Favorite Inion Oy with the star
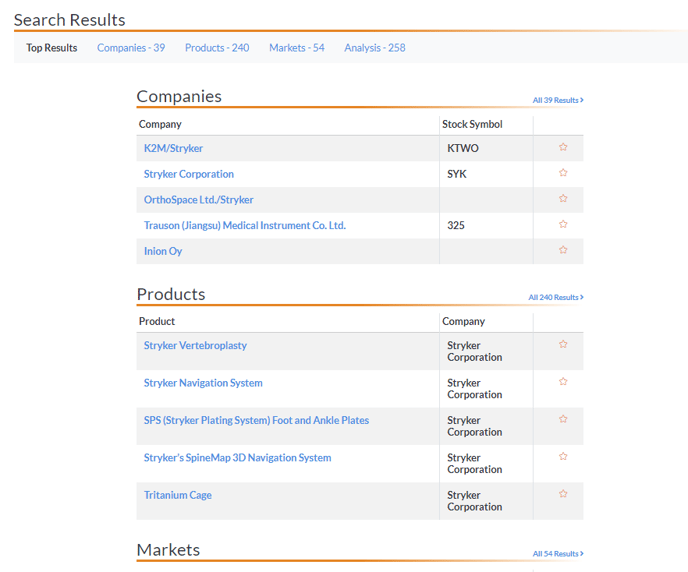Image resolution: width=688 pixels, height=572 pixels. pos(563,250)
